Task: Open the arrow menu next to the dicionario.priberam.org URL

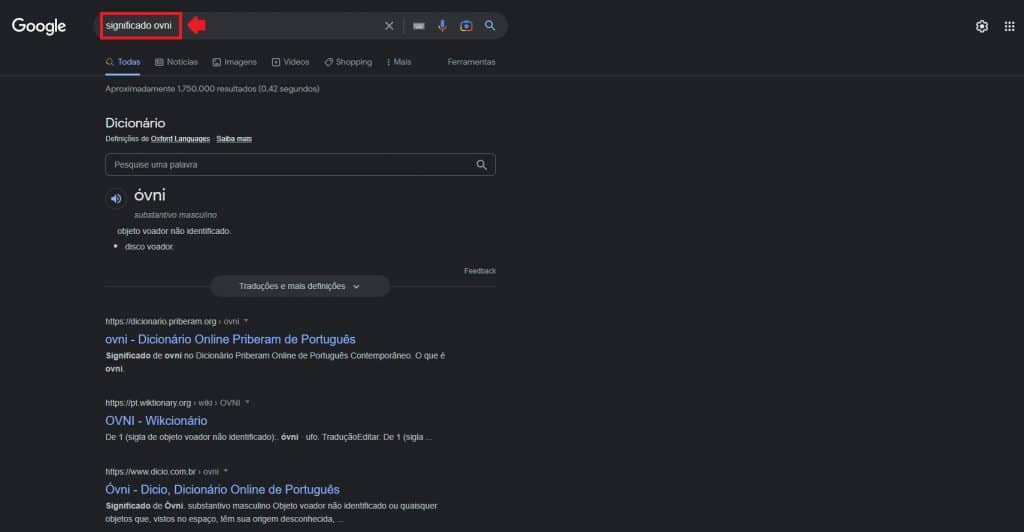Action: (x=246, y=321)
